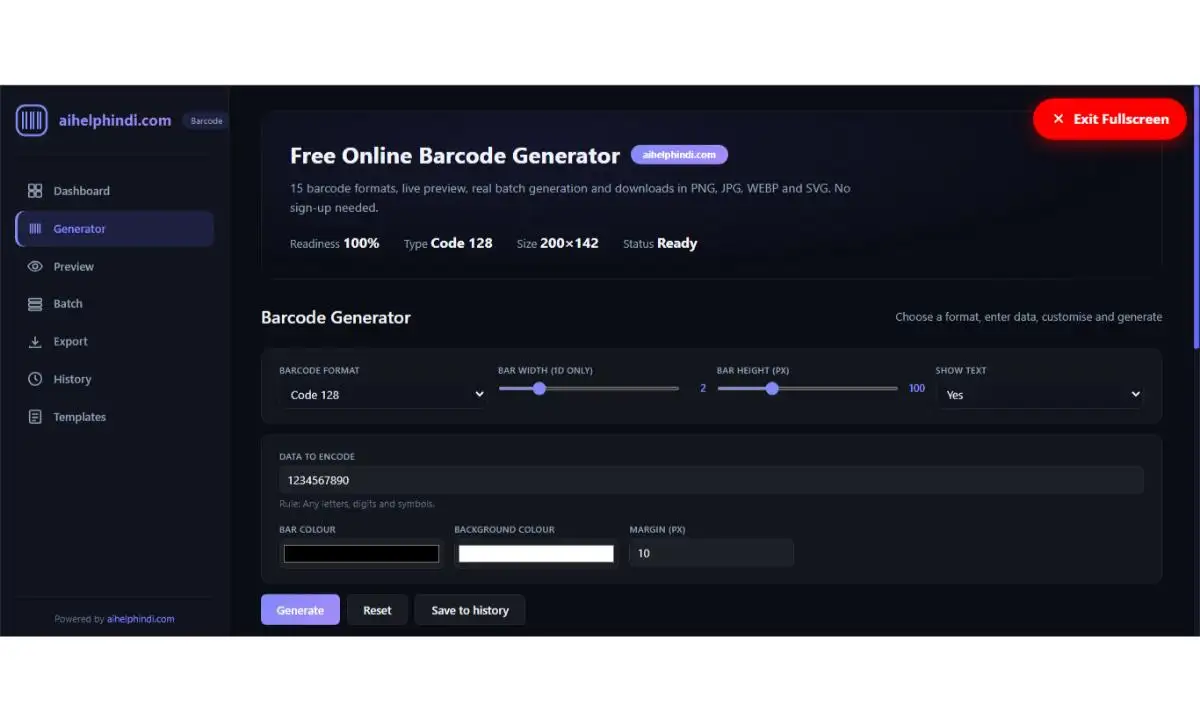1200x720 pixels.
Task: Open the Export section
Action: (x=115, y=341)
